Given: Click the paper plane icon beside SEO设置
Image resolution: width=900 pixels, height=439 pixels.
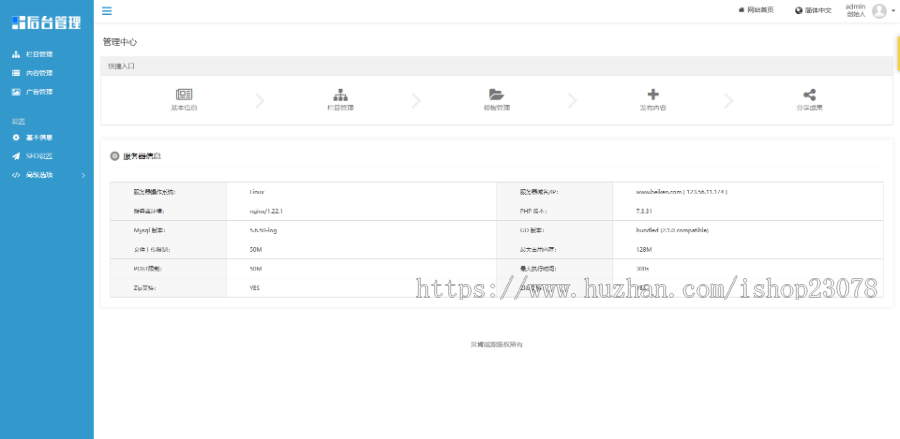Looking at the screenshot, I should pyautogui.click(x=16, y=156).
